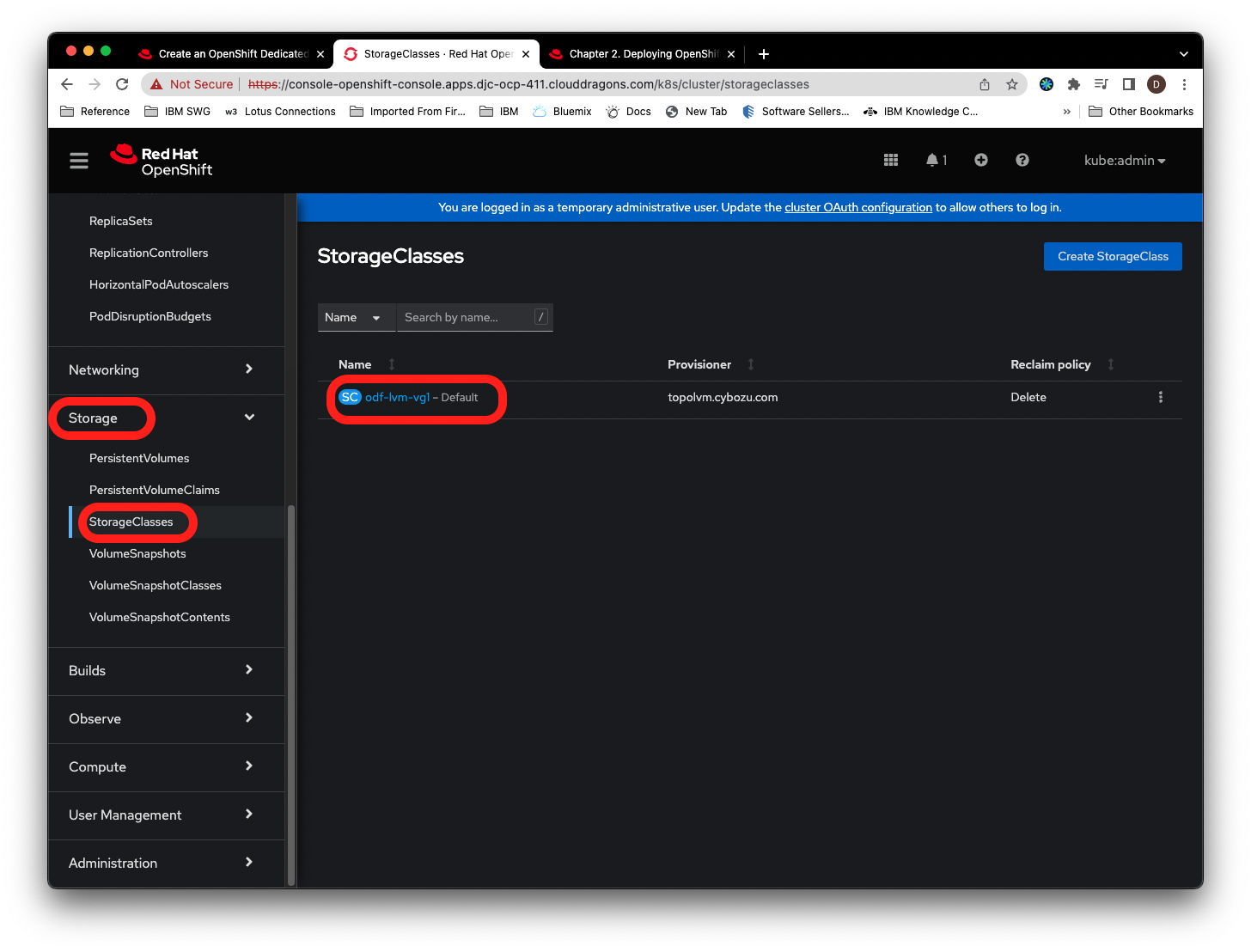The width and height of the screenshot is (1251, 952).
Task: Click the bookmark star icon
Action: pos(1012,84)
